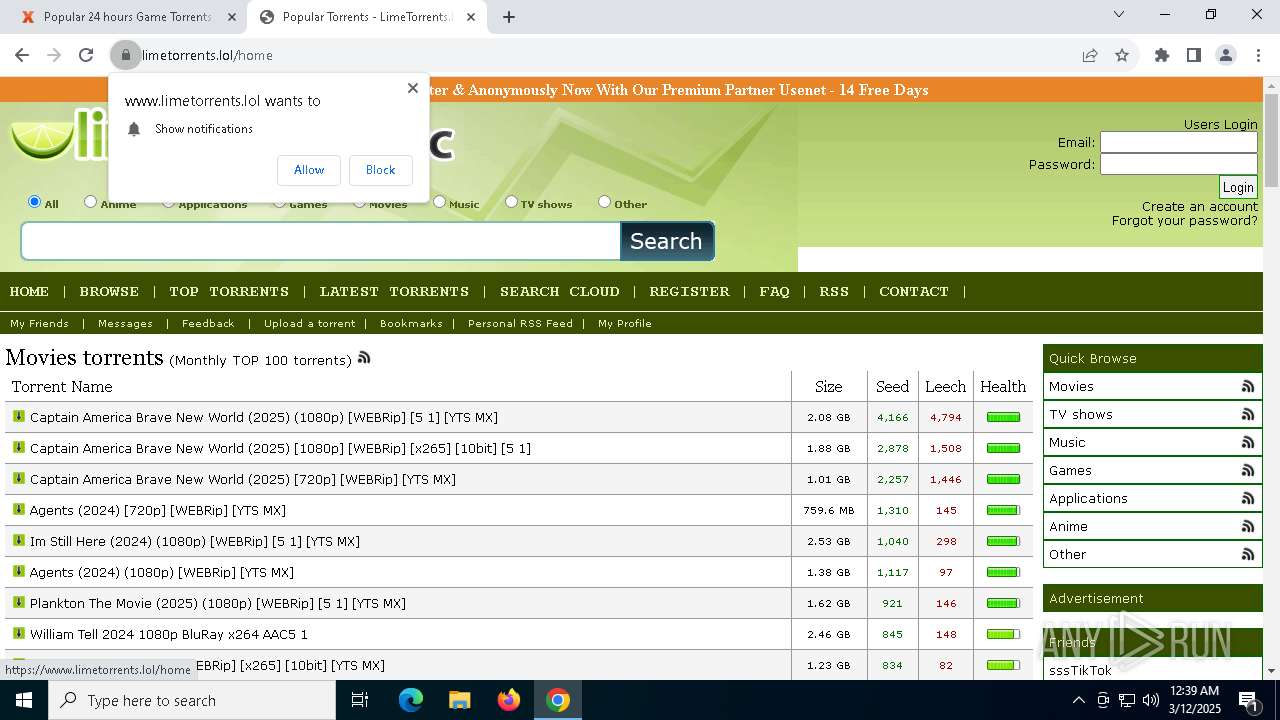Open LATEST TORRENTS menu item
The image size is (1280, 720).
click(394, 291)
